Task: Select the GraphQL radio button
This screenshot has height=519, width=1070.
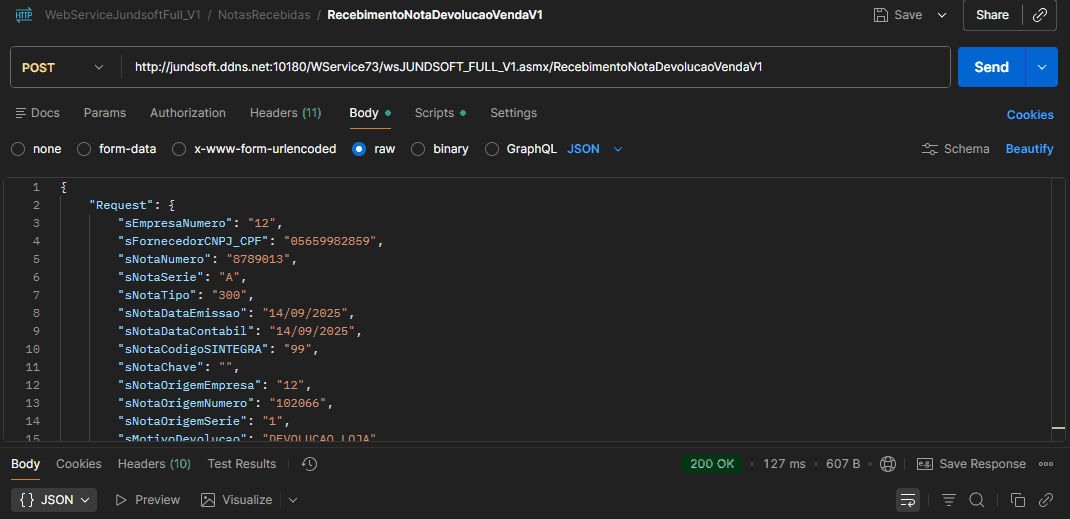Action: 492,149
